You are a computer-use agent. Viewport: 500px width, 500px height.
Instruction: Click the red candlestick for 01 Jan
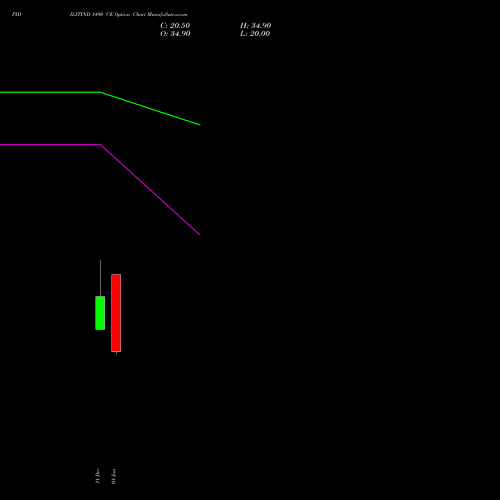tap(116, 313)
